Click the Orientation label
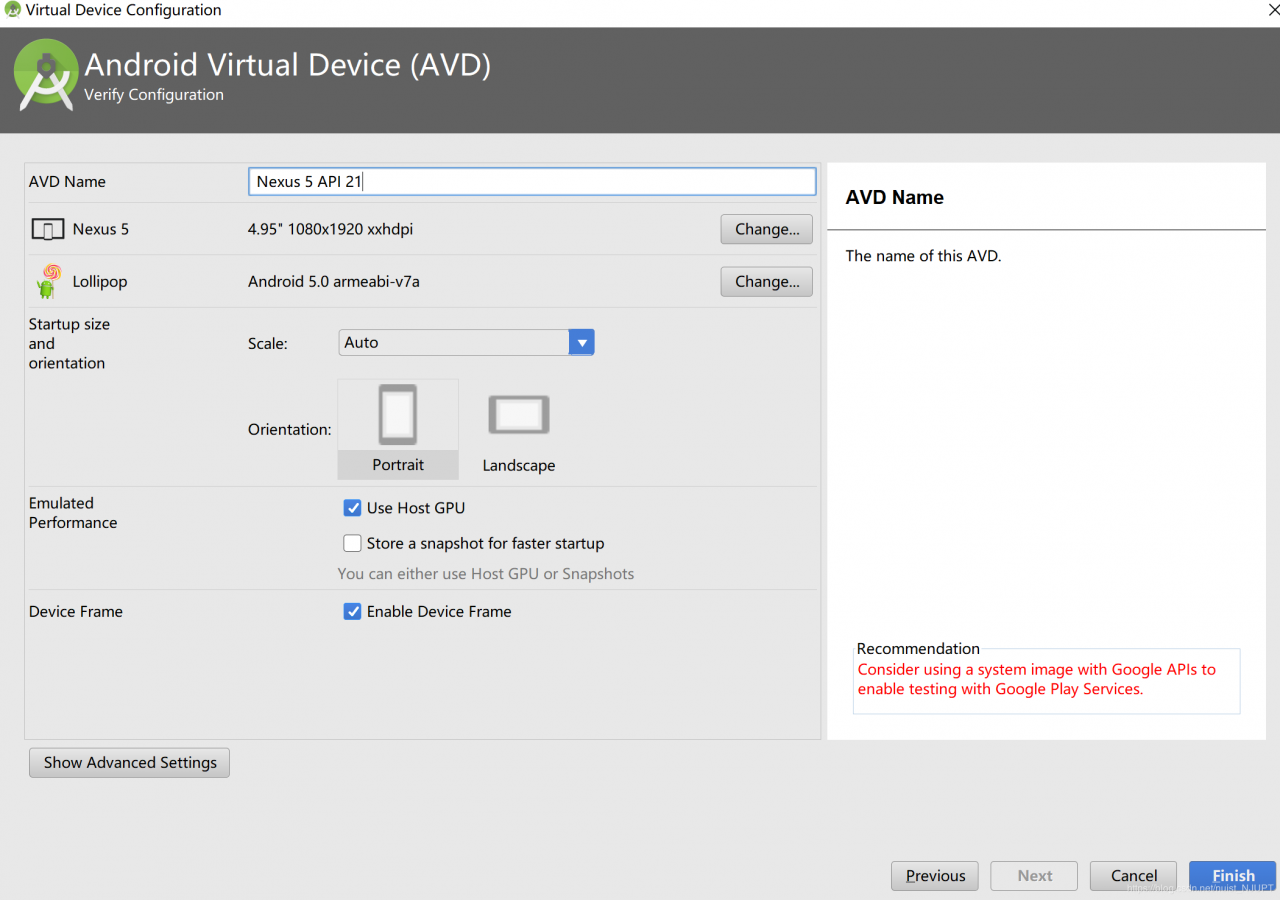Viewport: 1280px width, 900px height. click(290, 430)
